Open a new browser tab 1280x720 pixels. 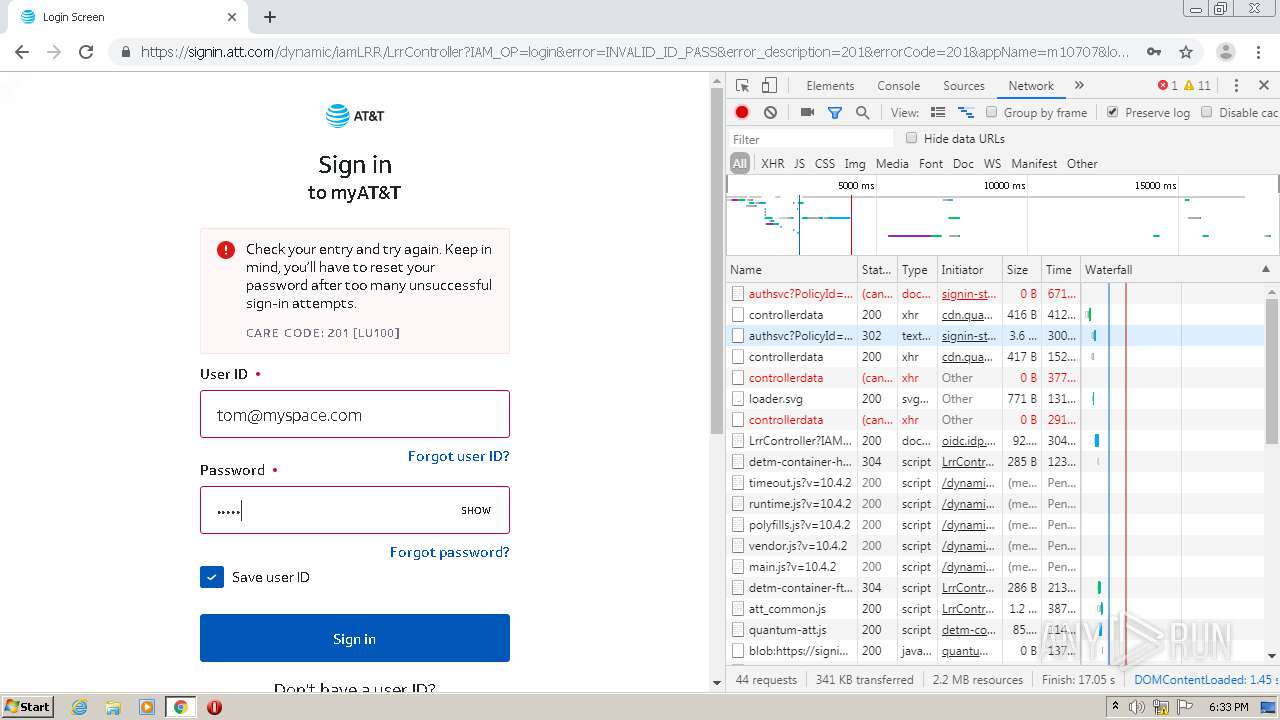pyautogui.click(x=270, y=17)
